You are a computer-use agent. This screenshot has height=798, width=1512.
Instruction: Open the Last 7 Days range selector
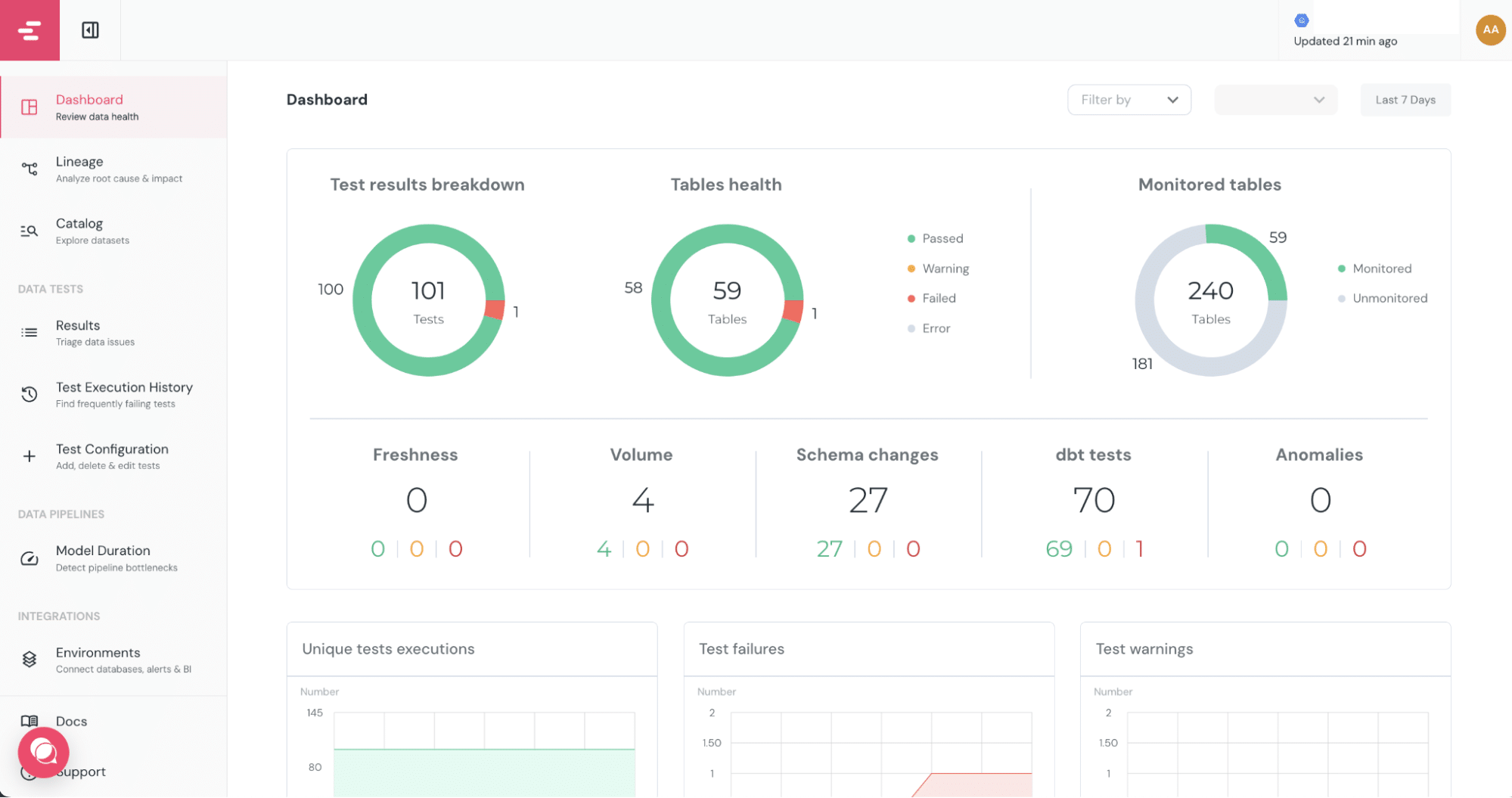point(1405,100)
